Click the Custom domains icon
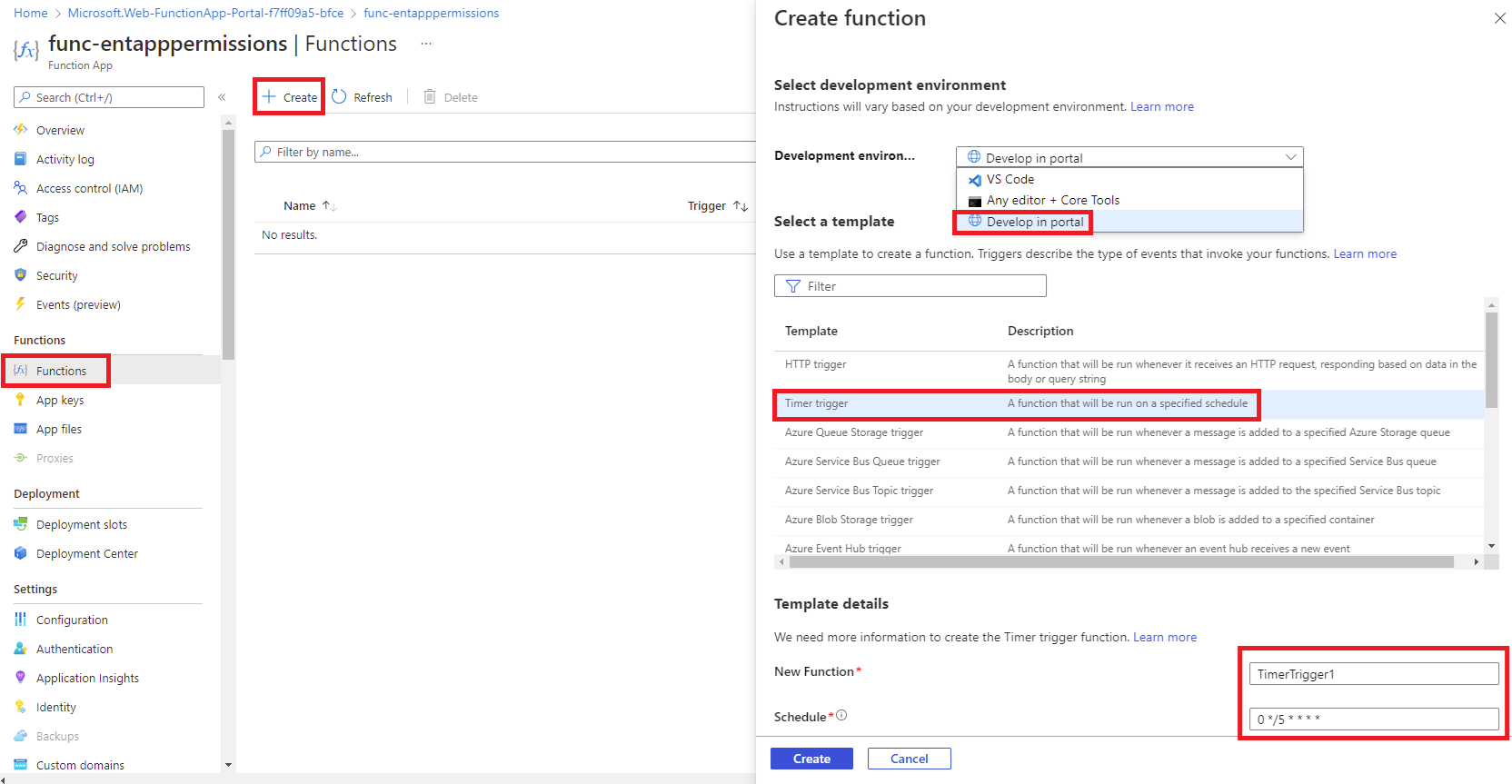 21,765
